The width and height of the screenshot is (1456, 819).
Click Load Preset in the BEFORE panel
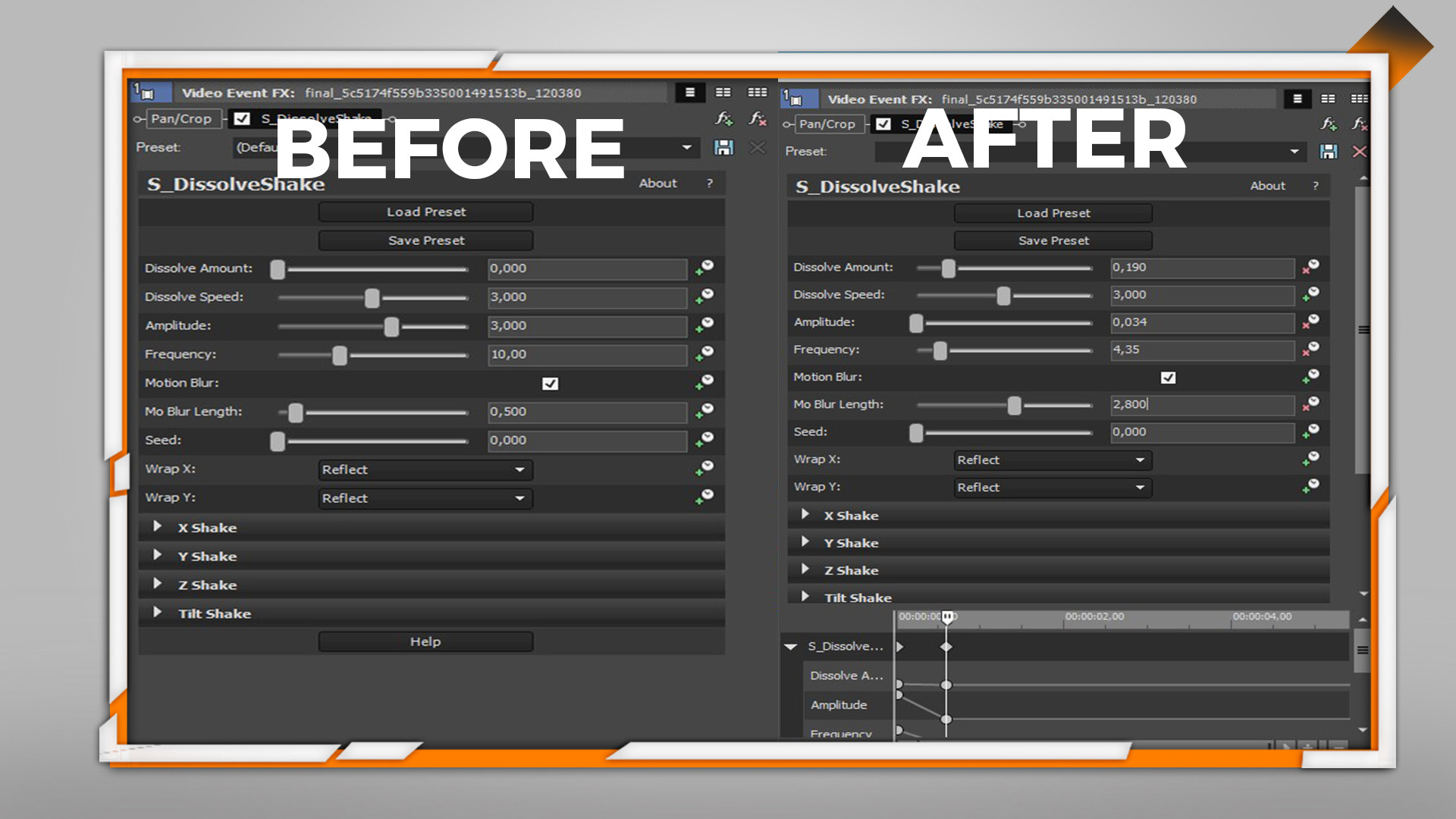coord(425,212)
